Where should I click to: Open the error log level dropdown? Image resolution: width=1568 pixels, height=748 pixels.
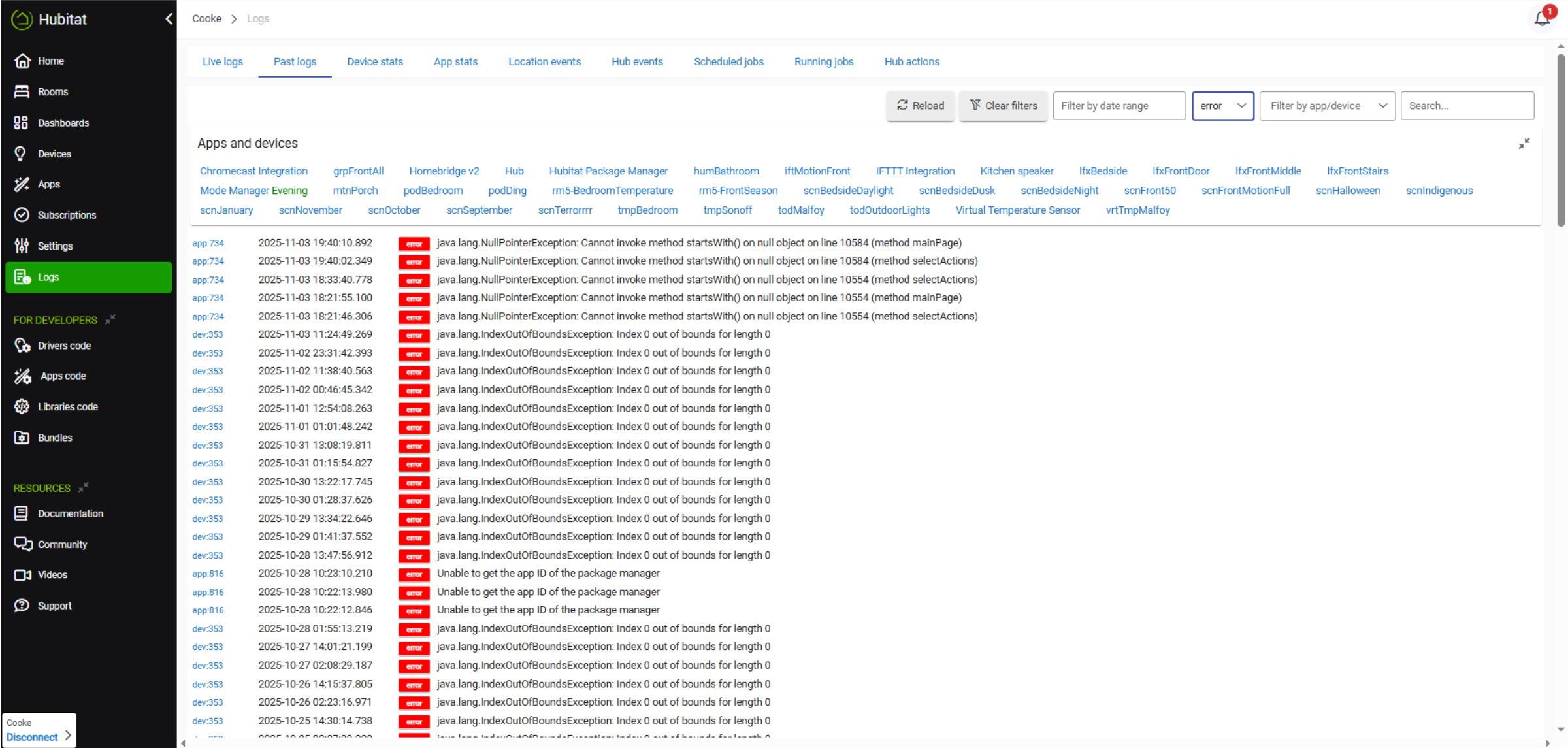(x=1222, y=106)
